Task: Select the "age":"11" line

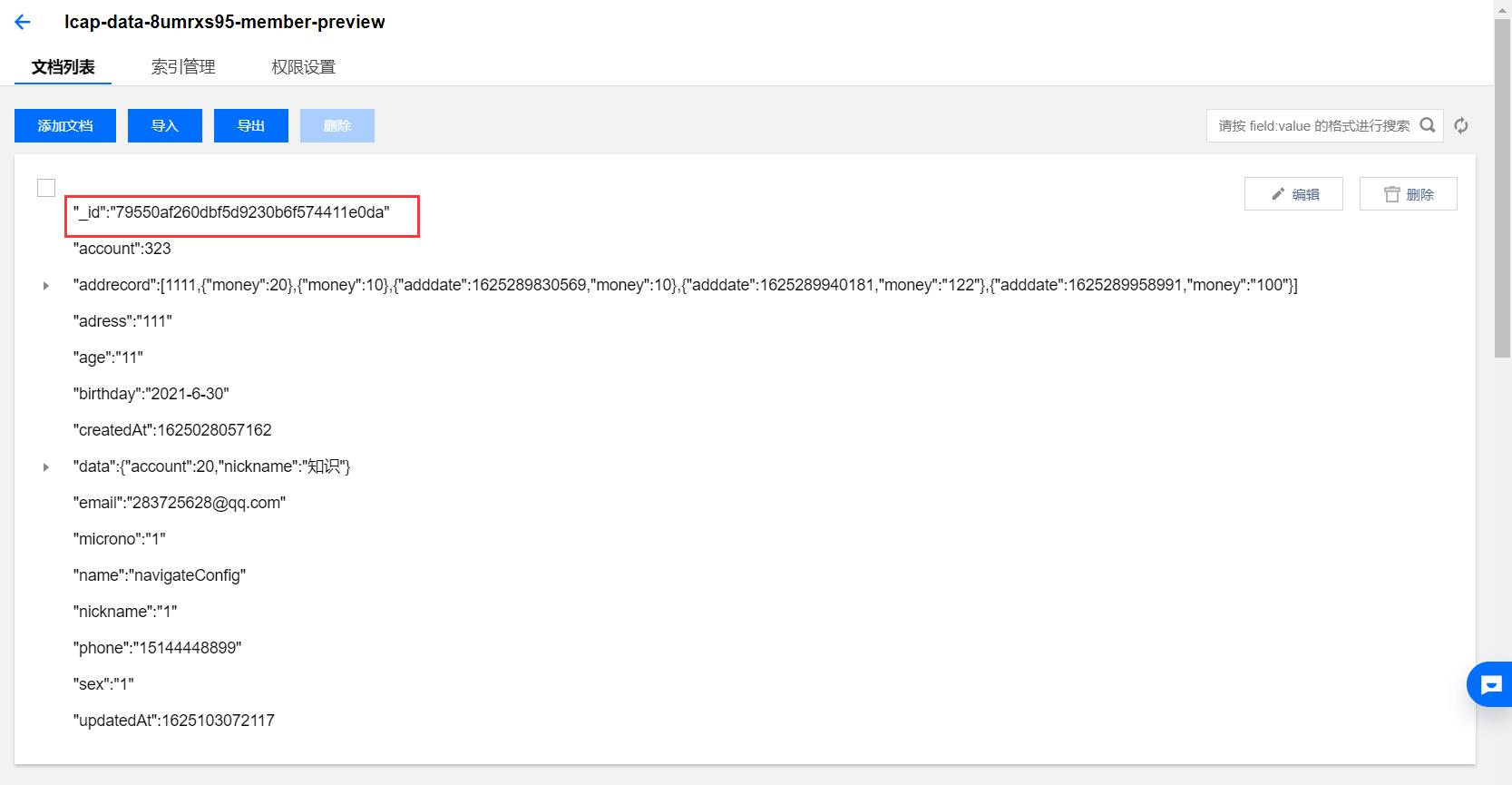Action: pyautogui.click(x=108, y=358)
